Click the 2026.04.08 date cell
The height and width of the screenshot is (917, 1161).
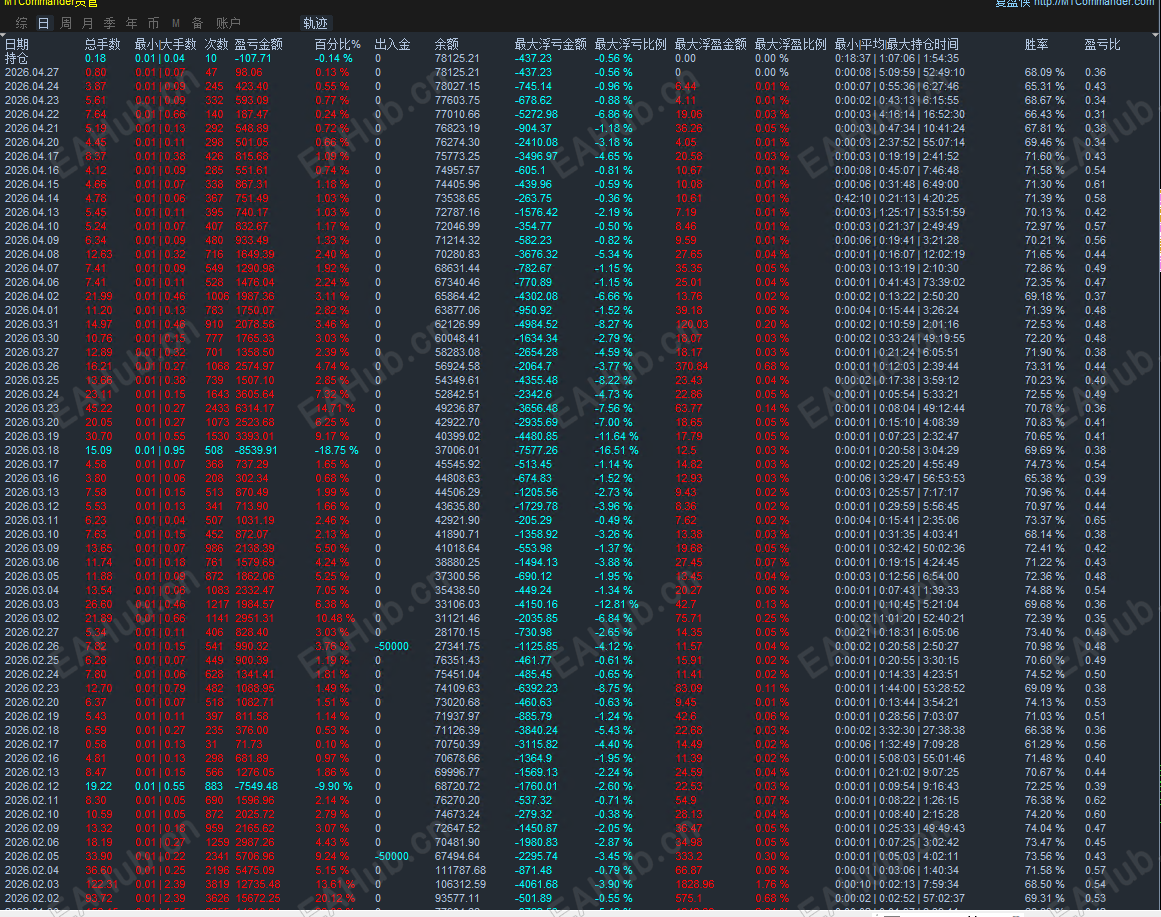coord(32,255)
